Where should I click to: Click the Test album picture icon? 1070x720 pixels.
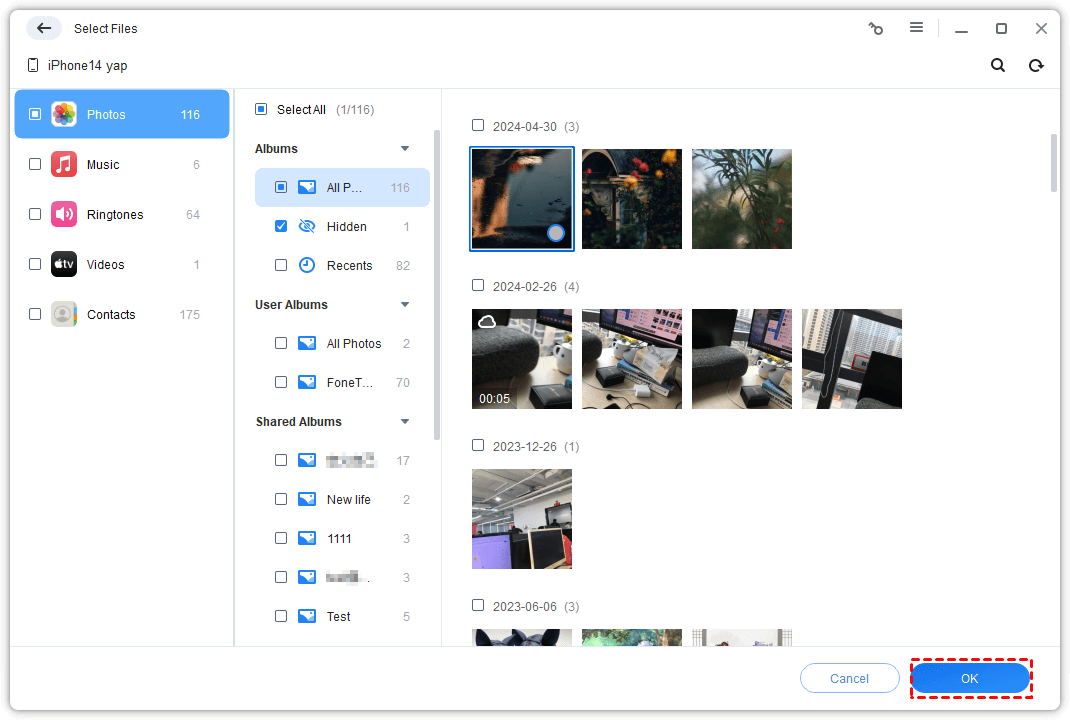(307, 616)
